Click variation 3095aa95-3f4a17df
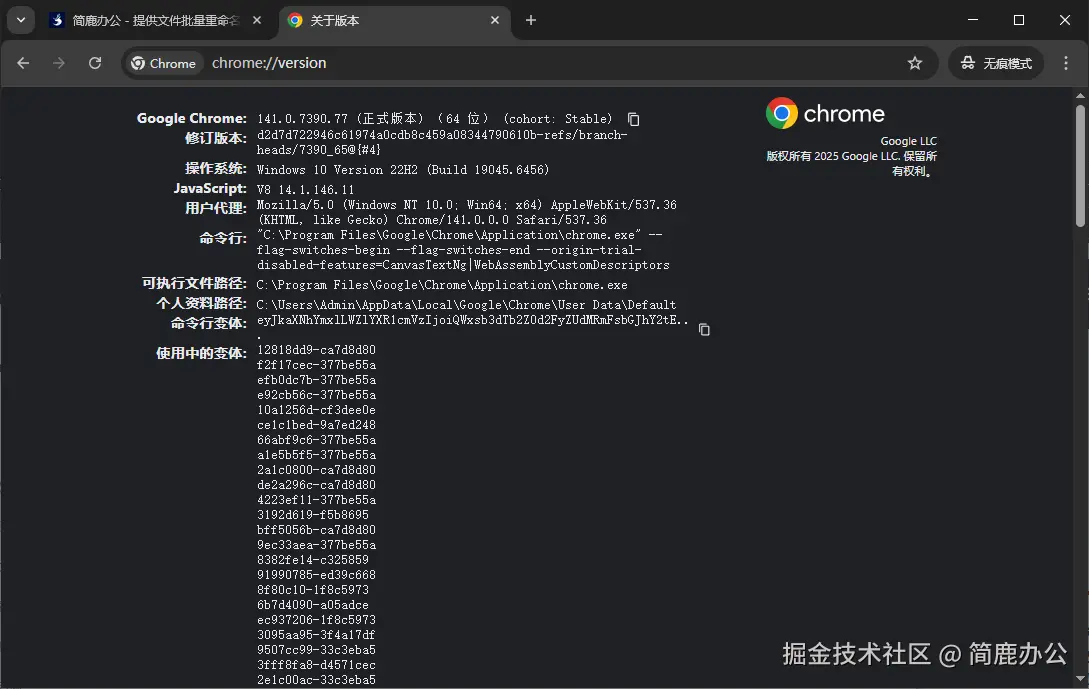Viewport: 1089px width, 689px height. click(316, 635)
